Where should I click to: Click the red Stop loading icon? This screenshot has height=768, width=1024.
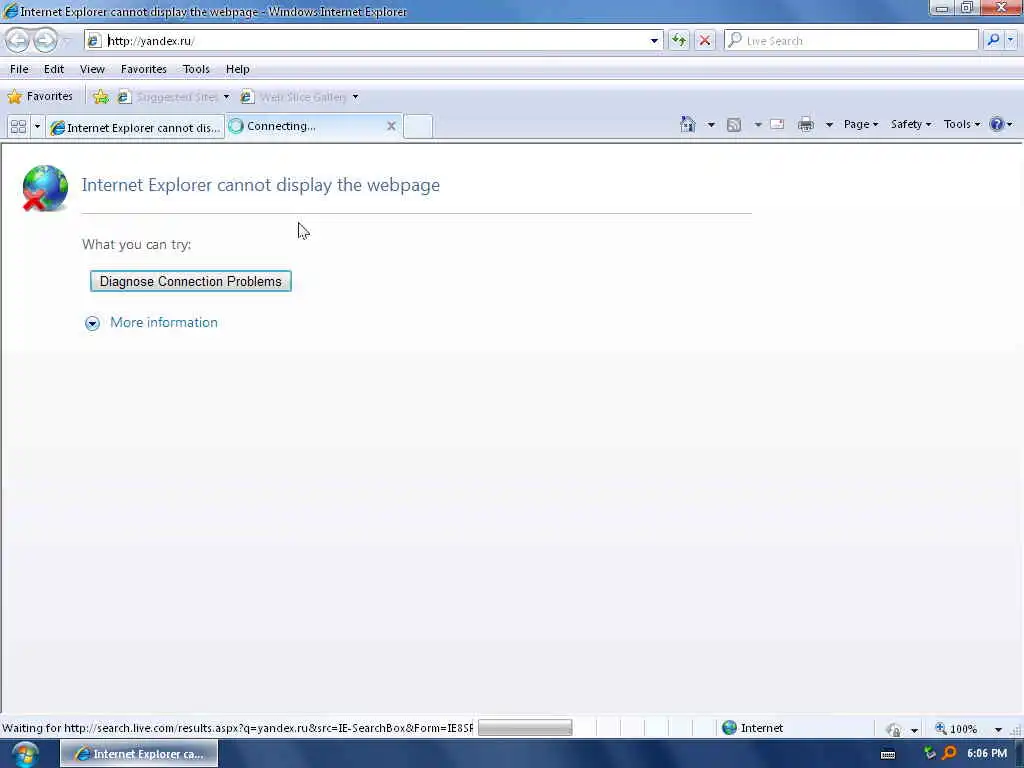click(705, 40)
